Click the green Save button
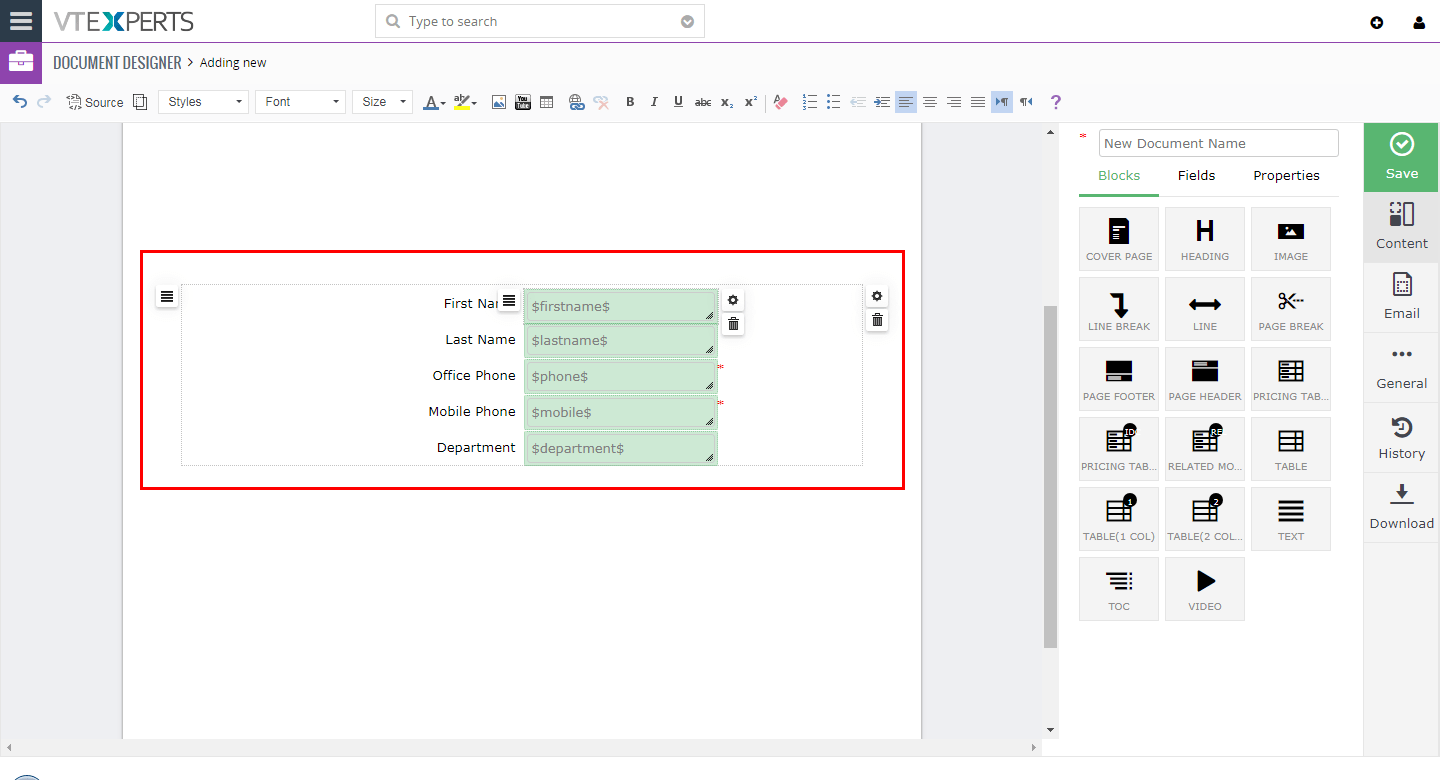This screenshot has width=1440, height=780. (x=1401, y=157)
